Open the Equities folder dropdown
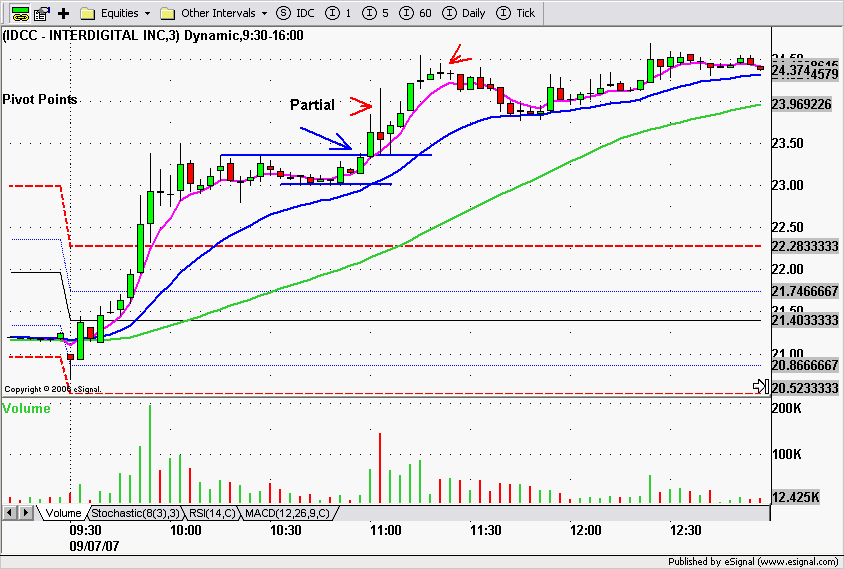 115,13
